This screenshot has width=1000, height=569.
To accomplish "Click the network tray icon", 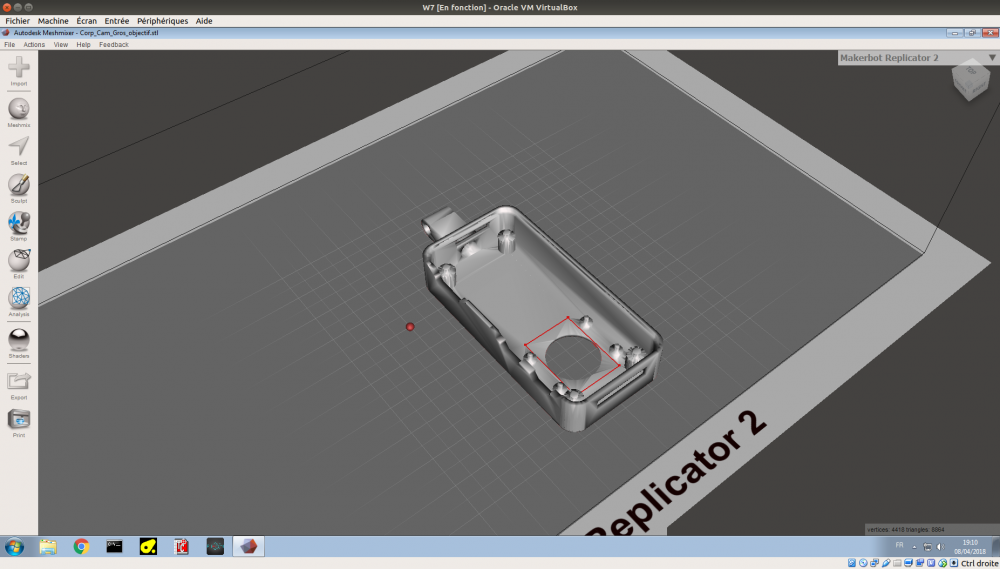I will pos(927,547).
